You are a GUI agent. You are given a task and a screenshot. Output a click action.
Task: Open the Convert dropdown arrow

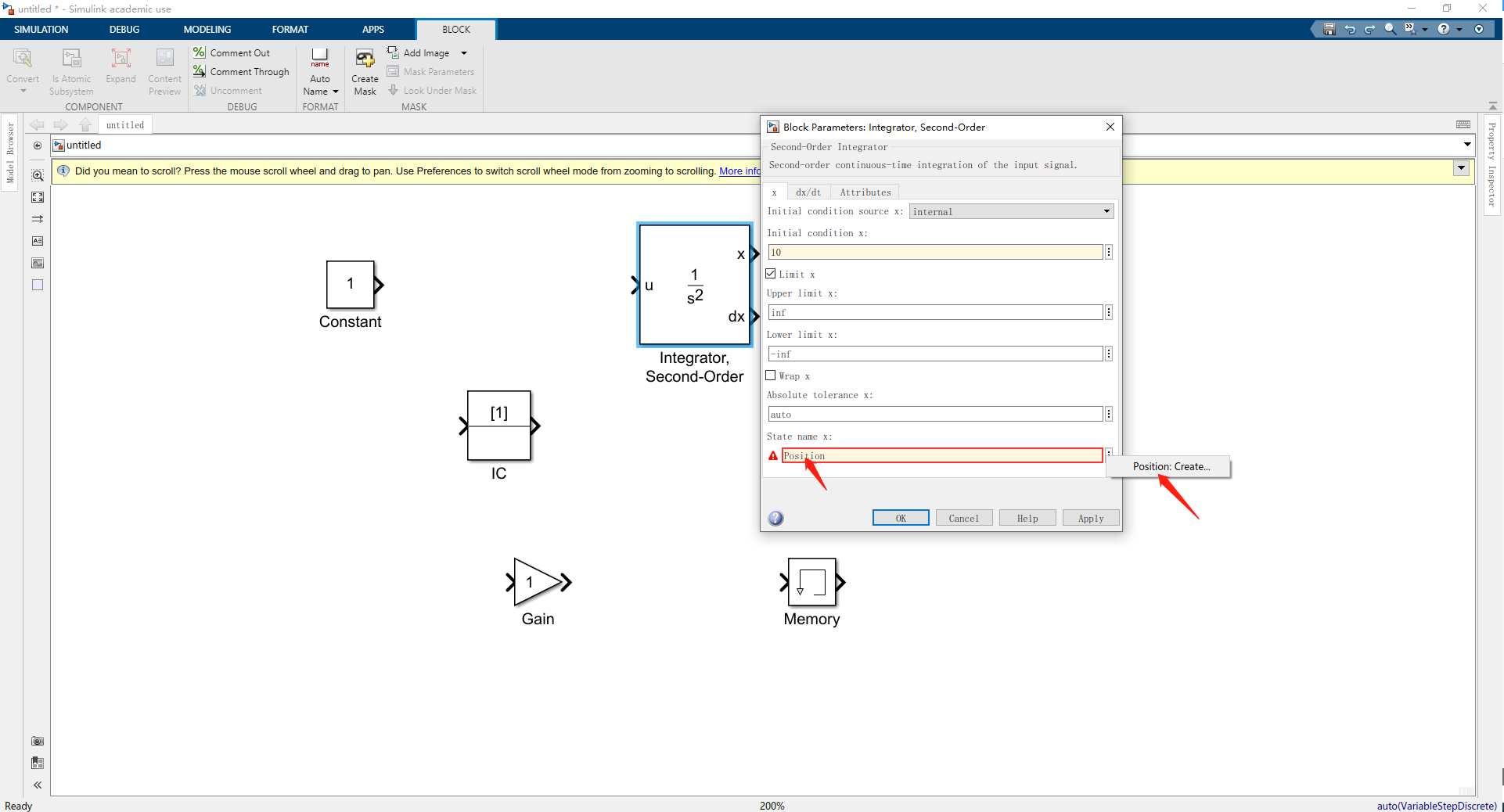click(23, 92)
